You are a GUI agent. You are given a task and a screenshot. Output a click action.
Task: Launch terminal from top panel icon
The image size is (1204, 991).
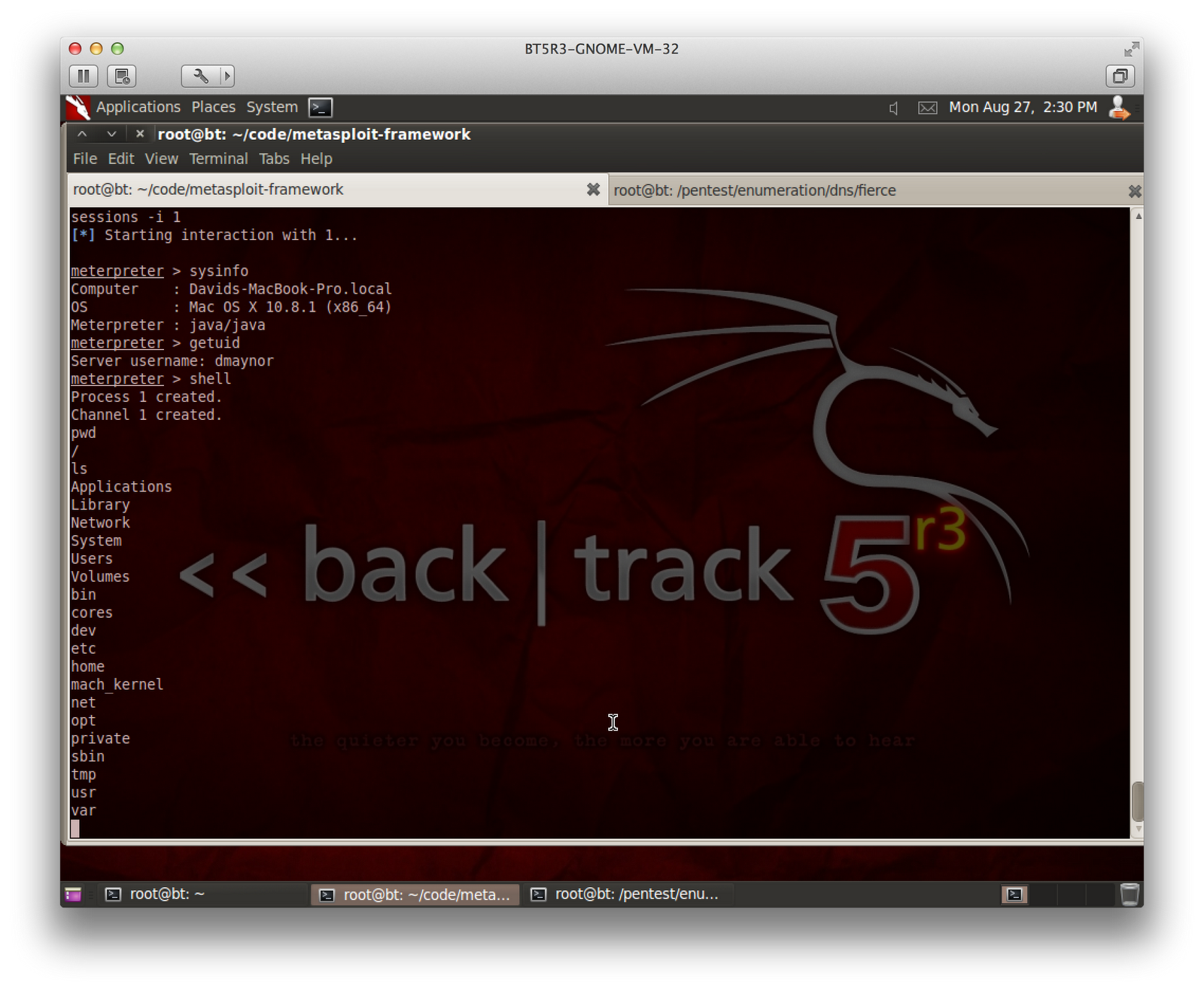(321, 108)
